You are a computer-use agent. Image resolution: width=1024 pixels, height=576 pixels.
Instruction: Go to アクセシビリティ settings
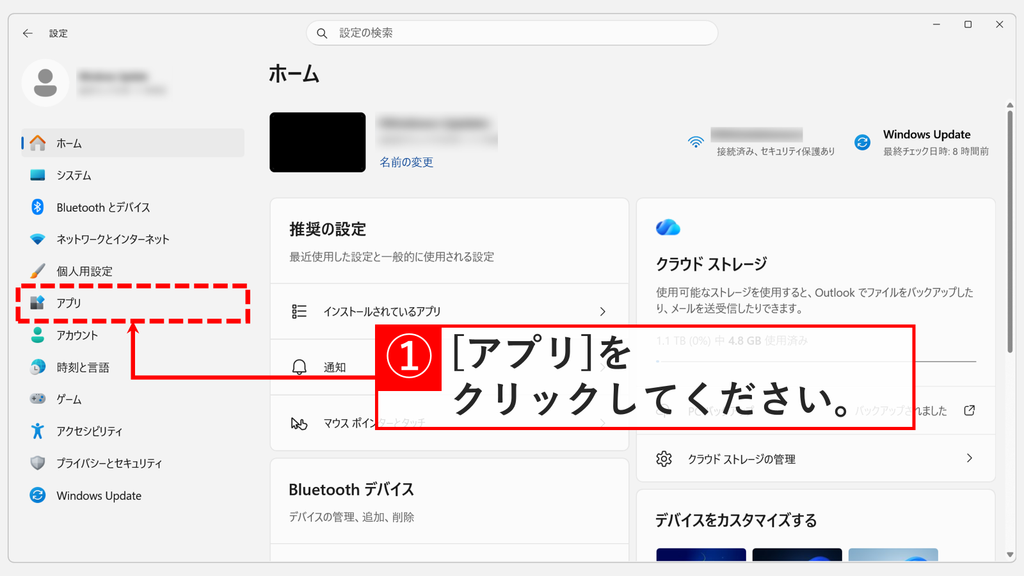[133, 431]
